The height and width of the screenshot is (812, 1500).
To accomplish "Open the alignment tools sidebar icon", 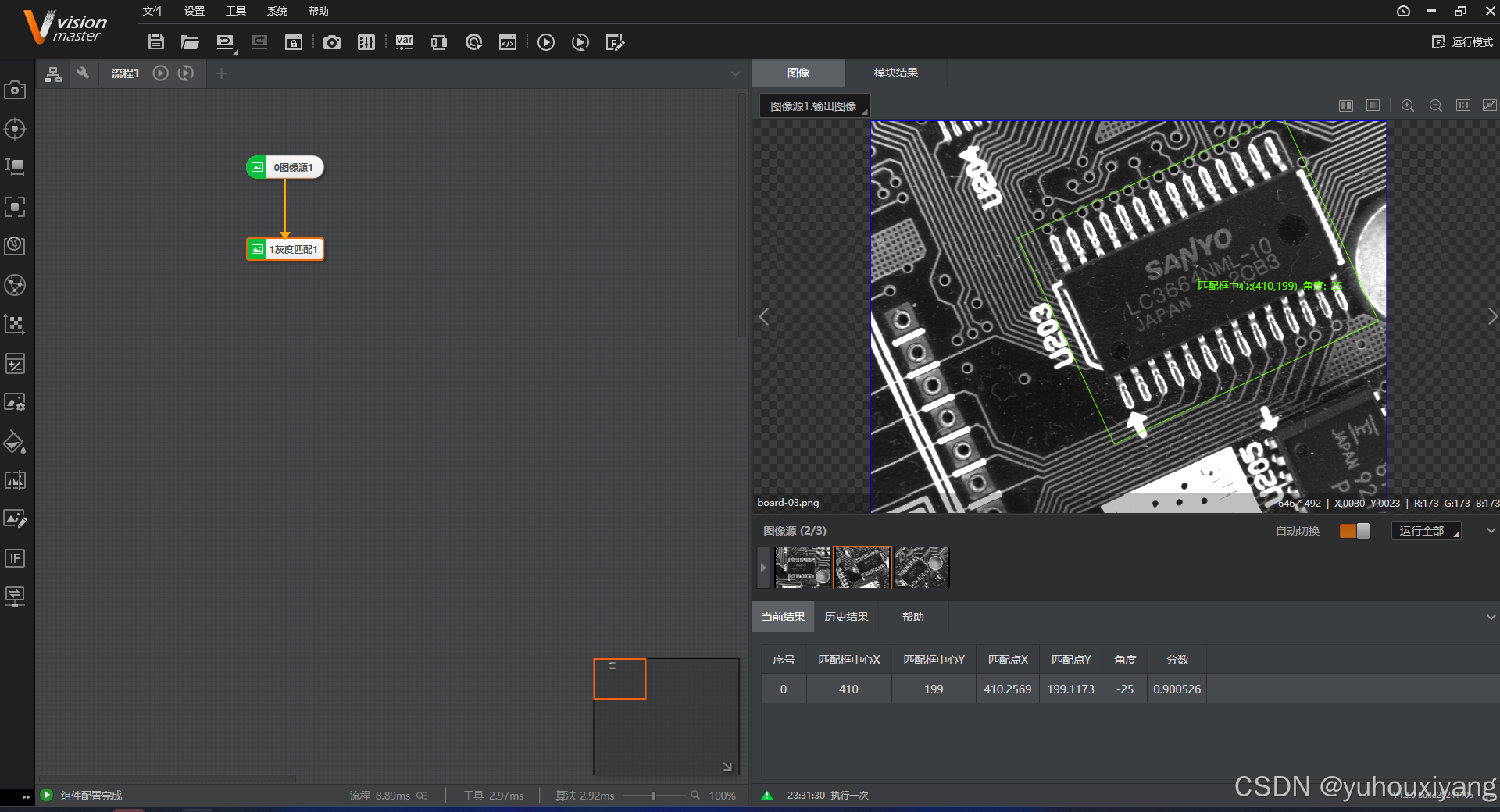I will 15,324.
